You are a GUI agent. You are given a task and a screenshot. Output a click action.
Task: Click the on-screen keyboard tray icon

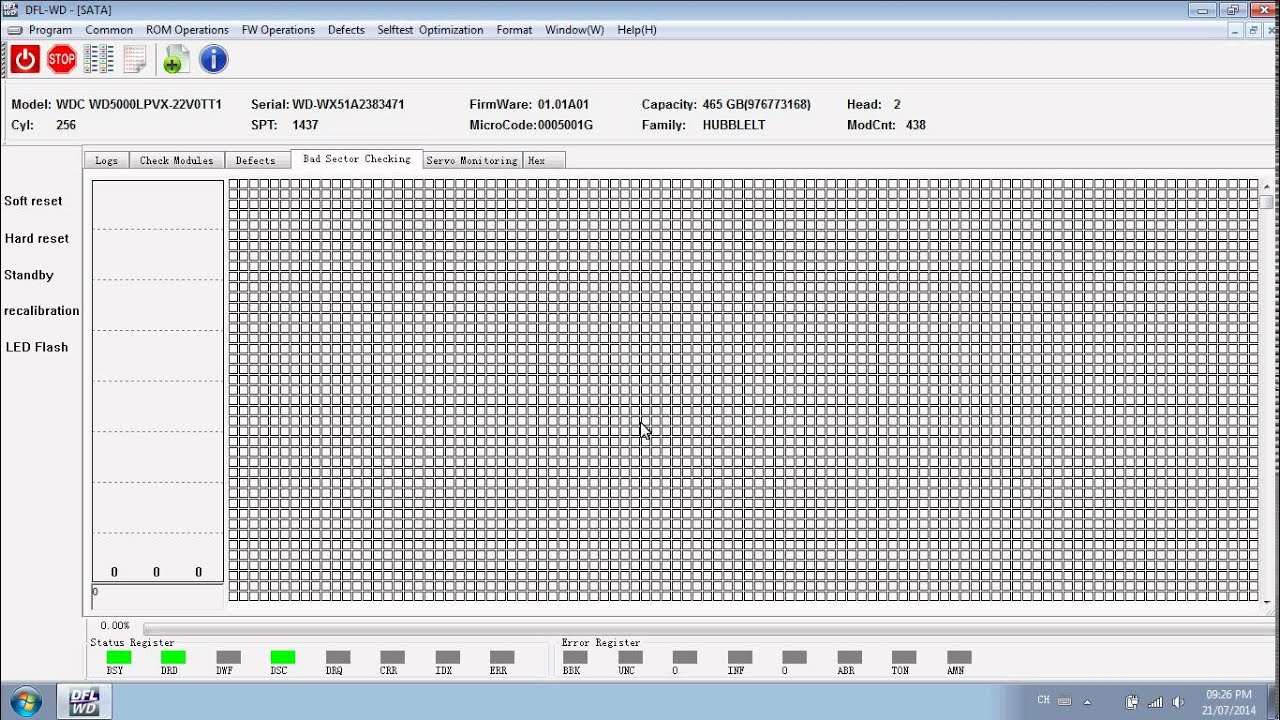tap(1064, 701)
